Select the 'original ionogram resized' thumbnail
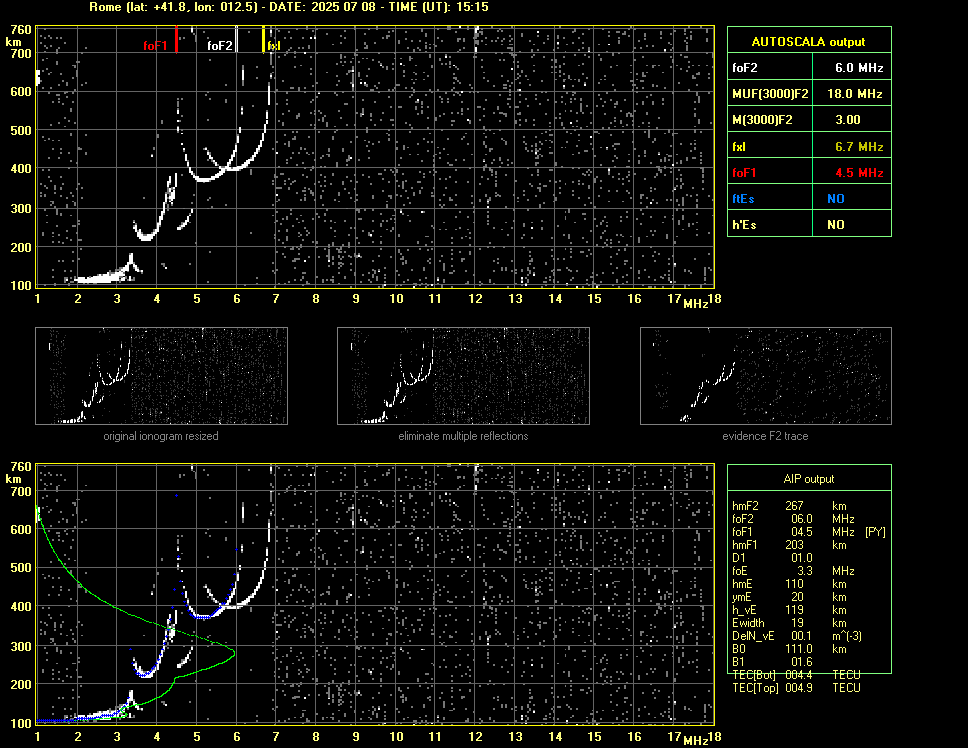This screenshot has width=968, height=748. [x=161, y=376]
